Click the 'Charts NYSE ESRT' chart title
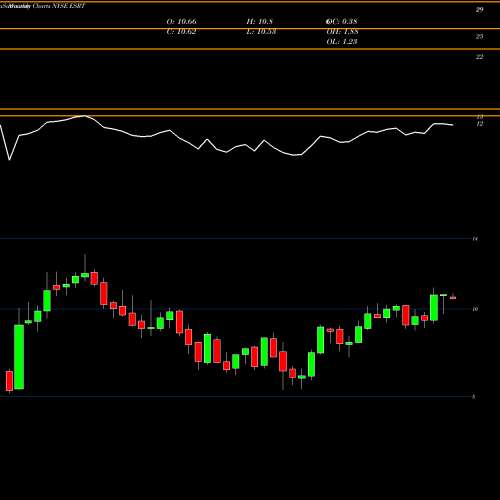Image resolution: width=500 pixels, height=500 pixels. (x=59, y=6)
